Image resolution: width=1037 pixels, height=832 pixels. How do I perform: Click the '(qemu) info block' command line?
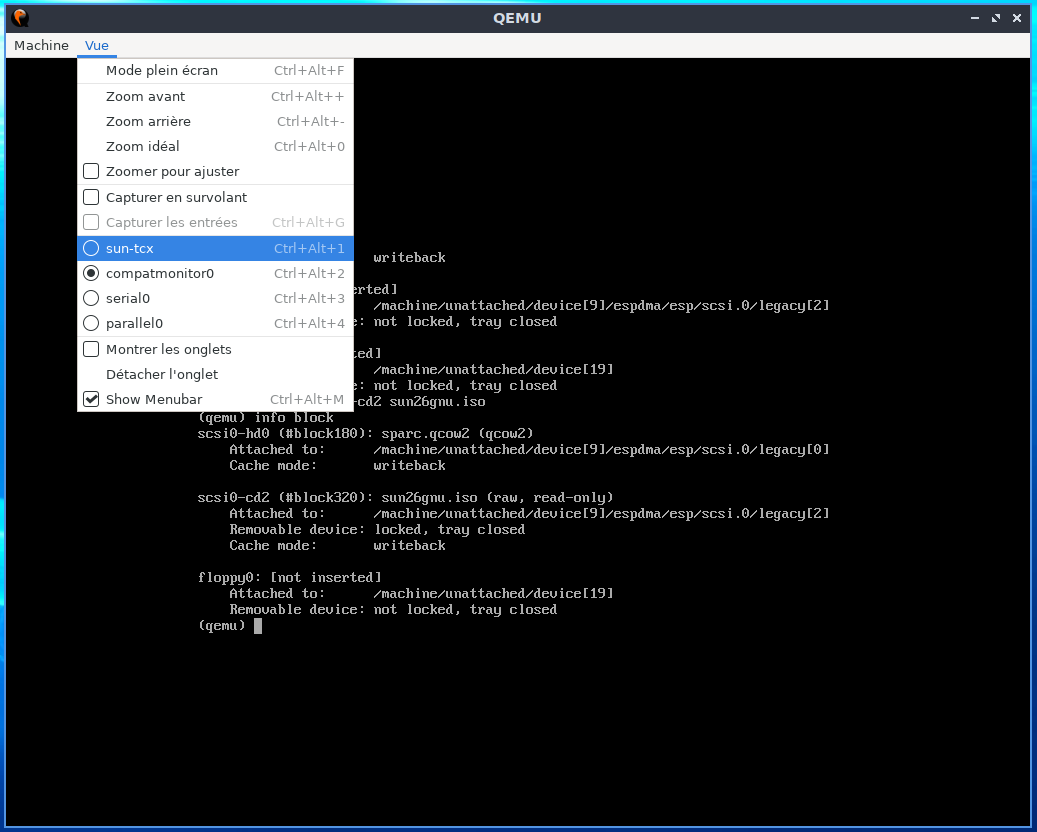[266, 418]
